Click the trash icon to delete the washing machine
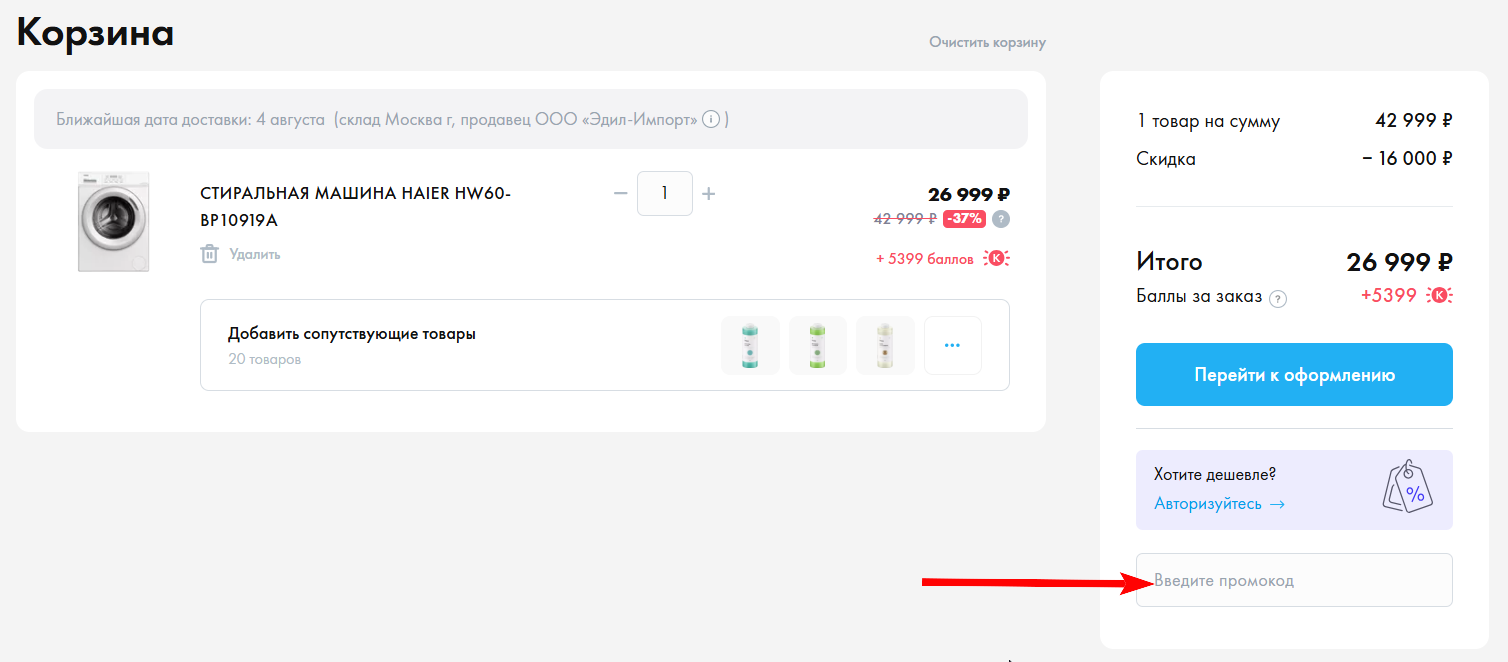The height and width of the screenshot is (662, 1508). [209, 254]
